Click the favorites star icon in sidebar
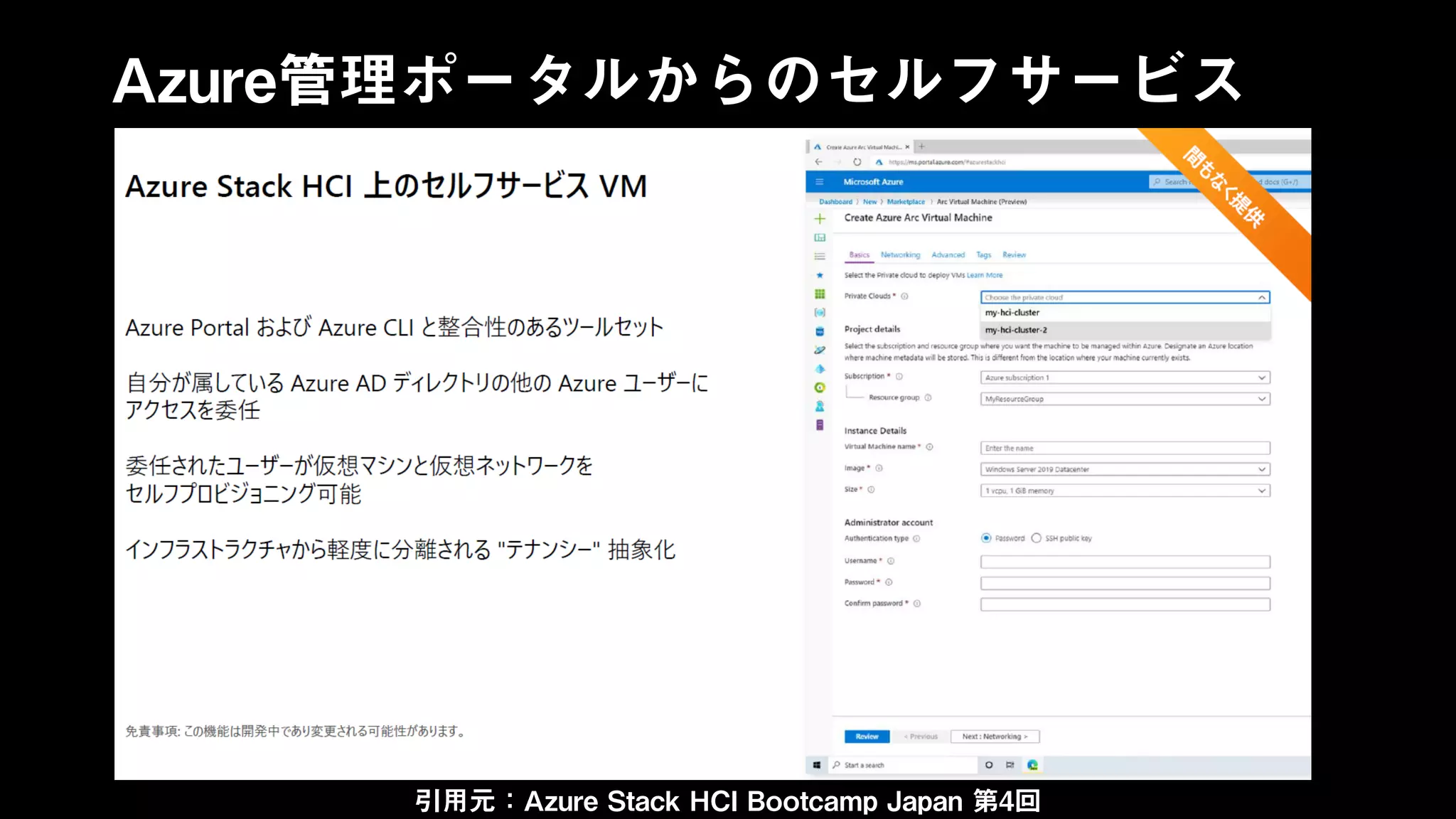 (820, 275)
